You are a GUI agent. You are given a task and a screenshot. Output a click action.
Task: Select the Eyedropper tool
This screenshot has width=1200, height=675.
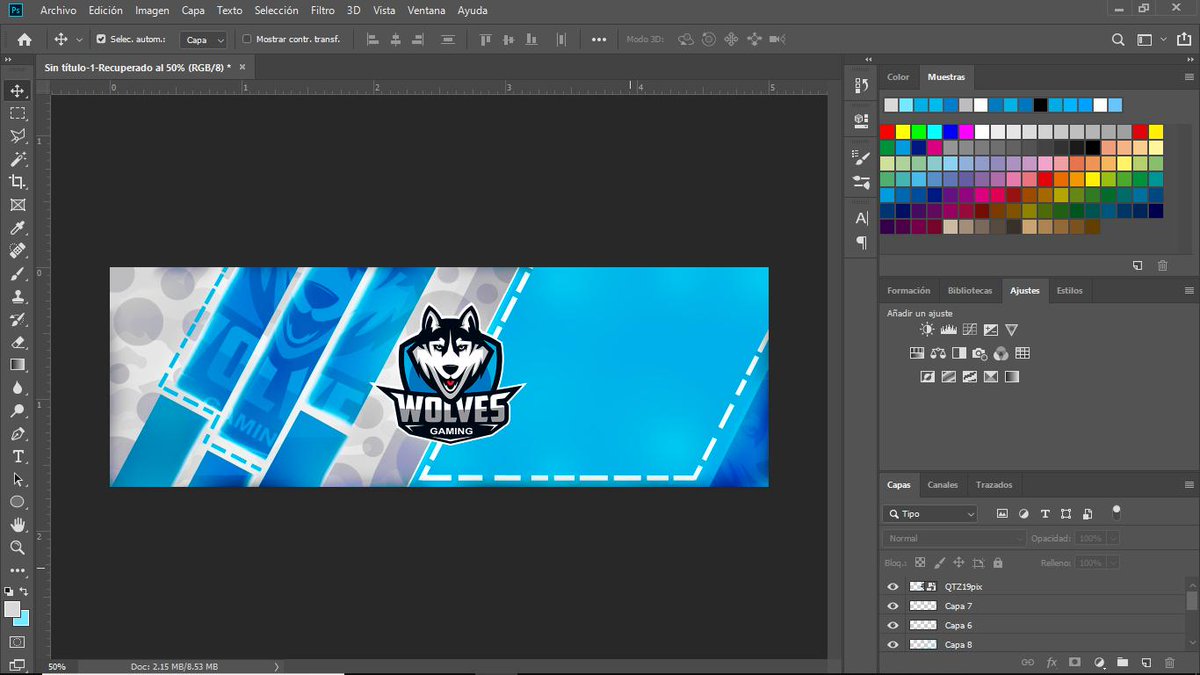click(x=17, y=228)
